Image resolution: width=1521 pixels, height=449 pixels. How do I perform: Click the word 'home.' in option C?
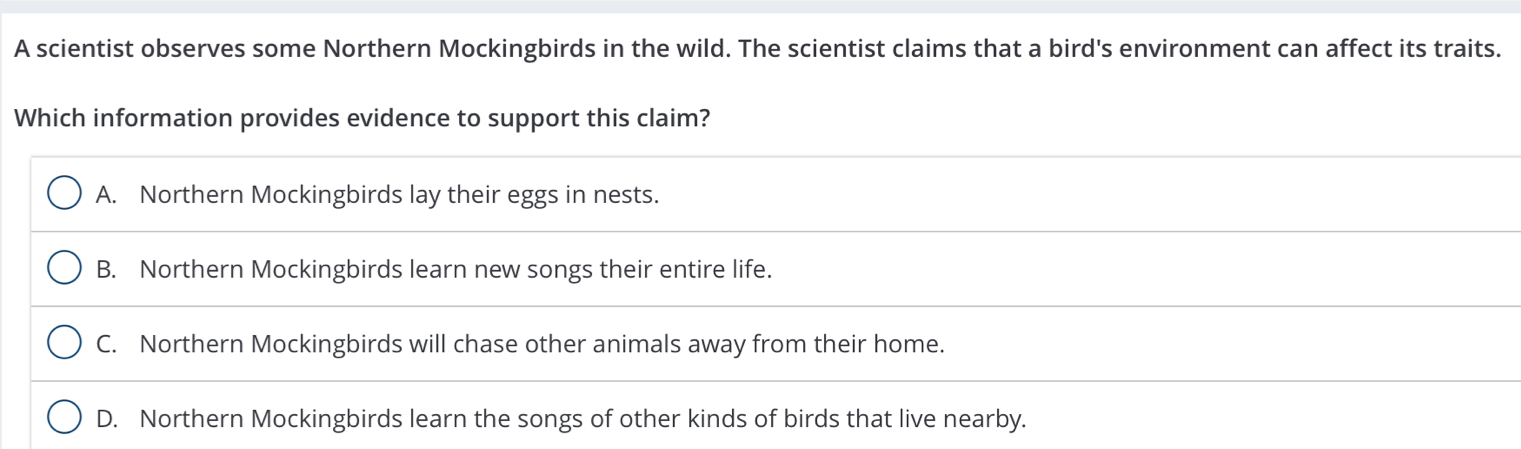pos(910,344)
